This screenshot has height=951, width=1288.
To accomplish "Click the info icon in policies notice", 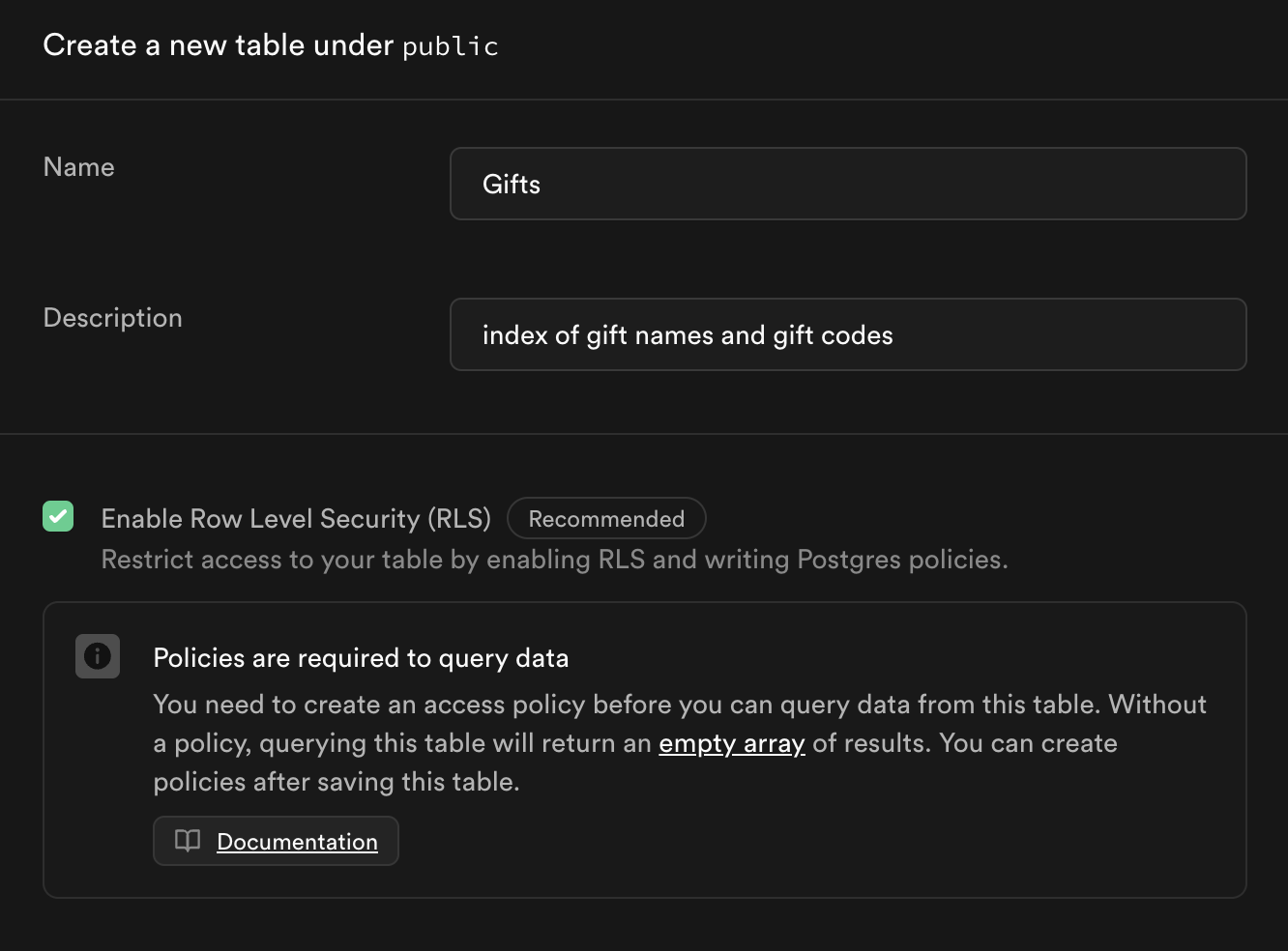I will [98, 656].
